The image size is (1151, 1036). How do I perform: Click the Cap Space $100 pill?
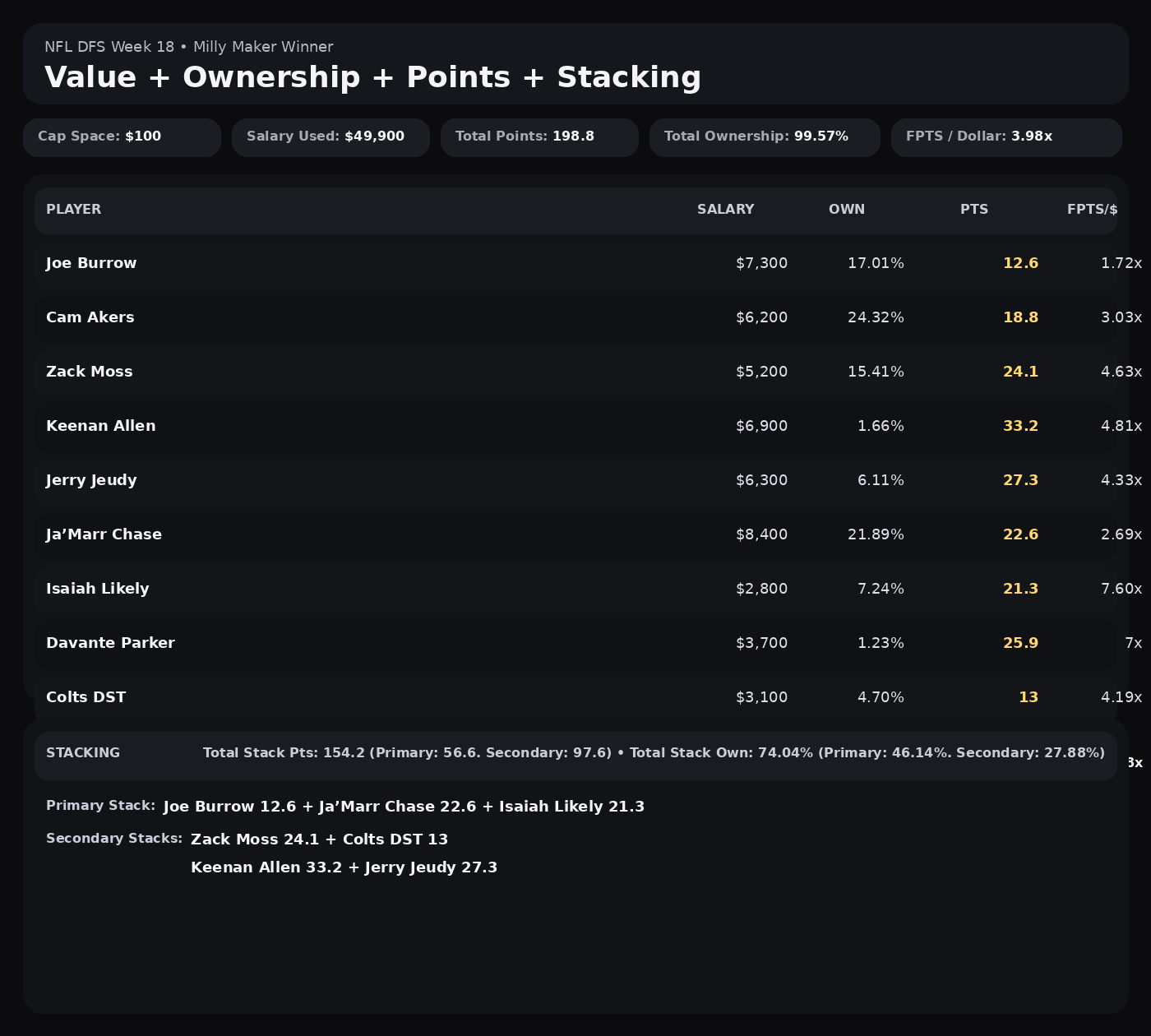122,137
